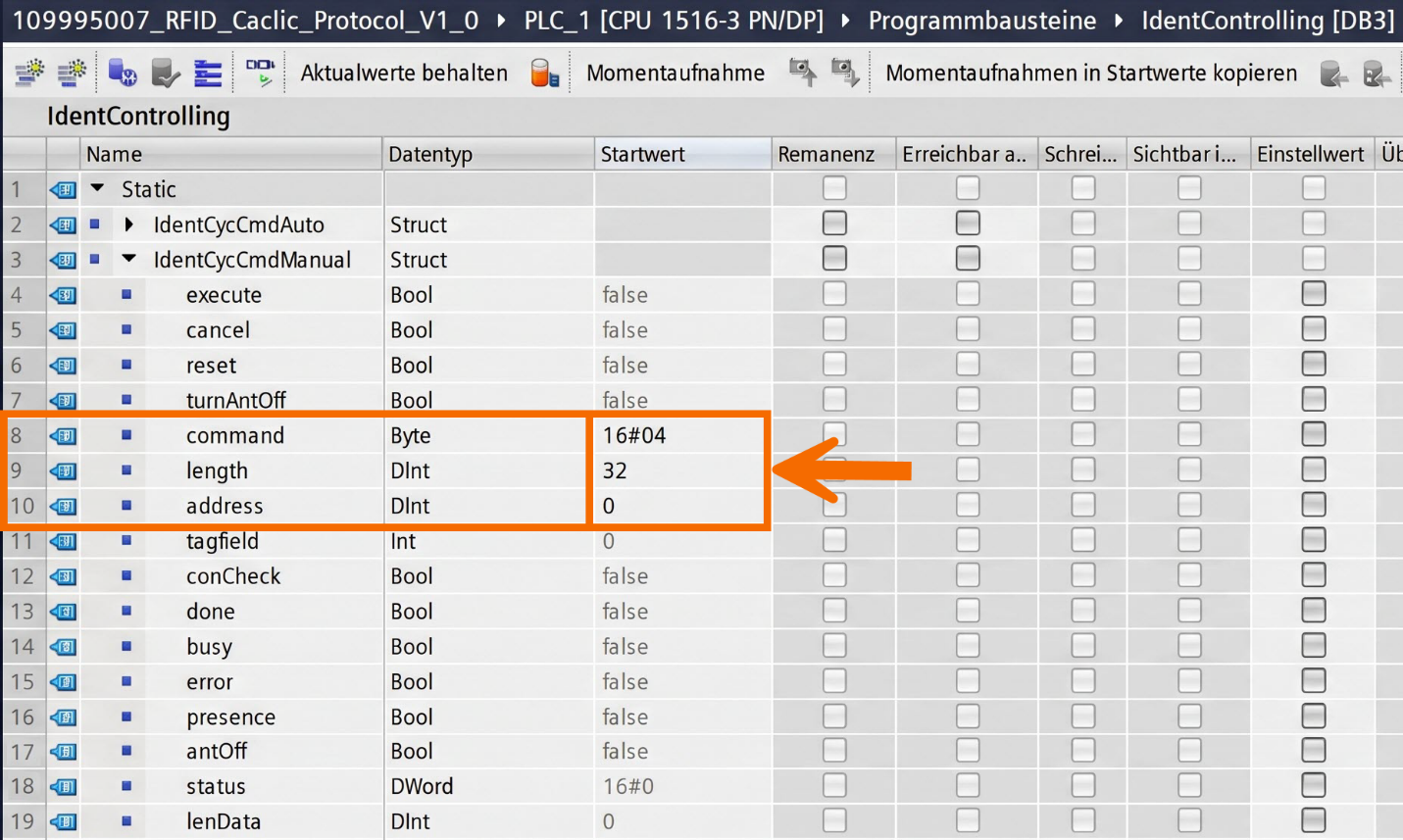The image size is (1403, 840).
Task: Toggle Sichtbar checkbox in done row
Action: (x=1189, y=610)
